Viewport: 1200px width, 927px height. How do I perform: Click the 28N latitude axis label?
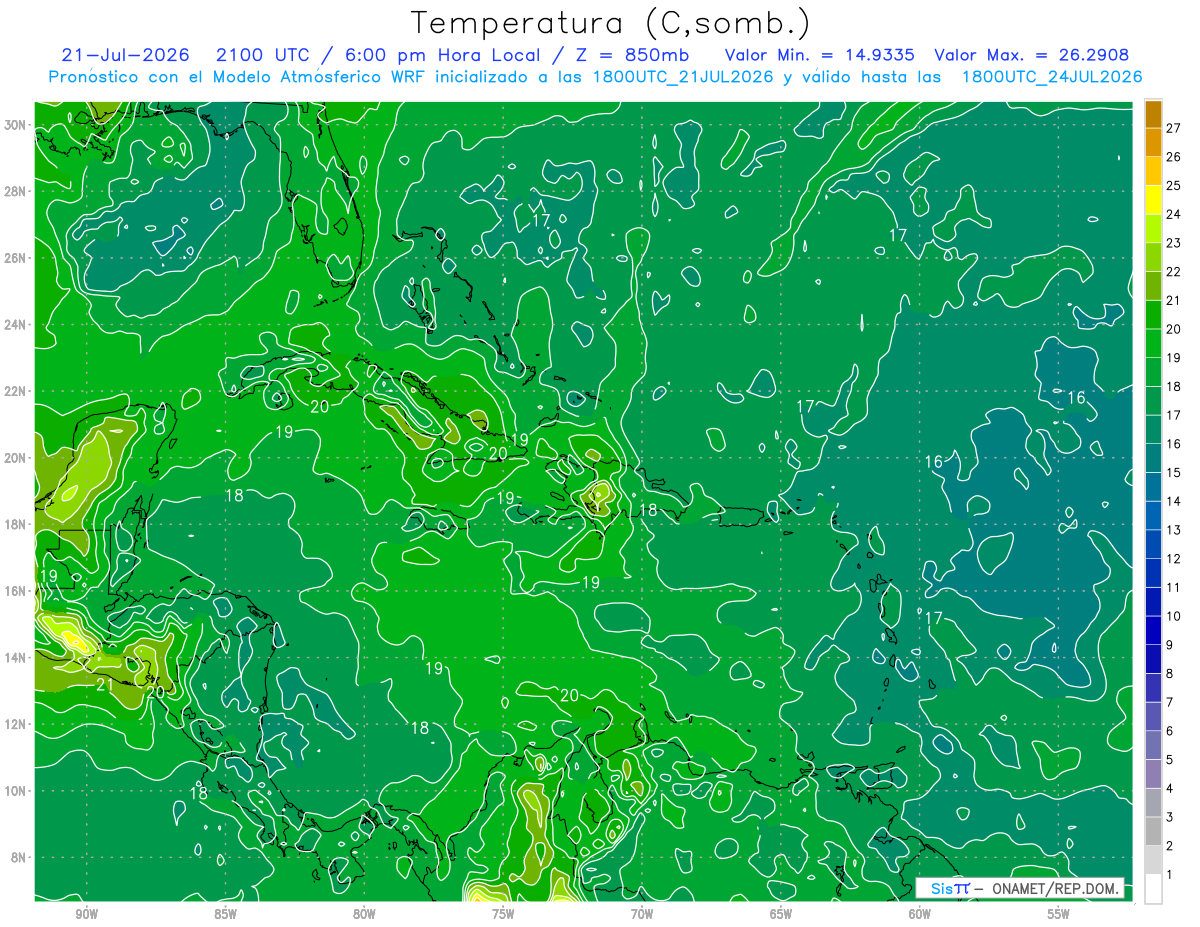pos(15,191)
